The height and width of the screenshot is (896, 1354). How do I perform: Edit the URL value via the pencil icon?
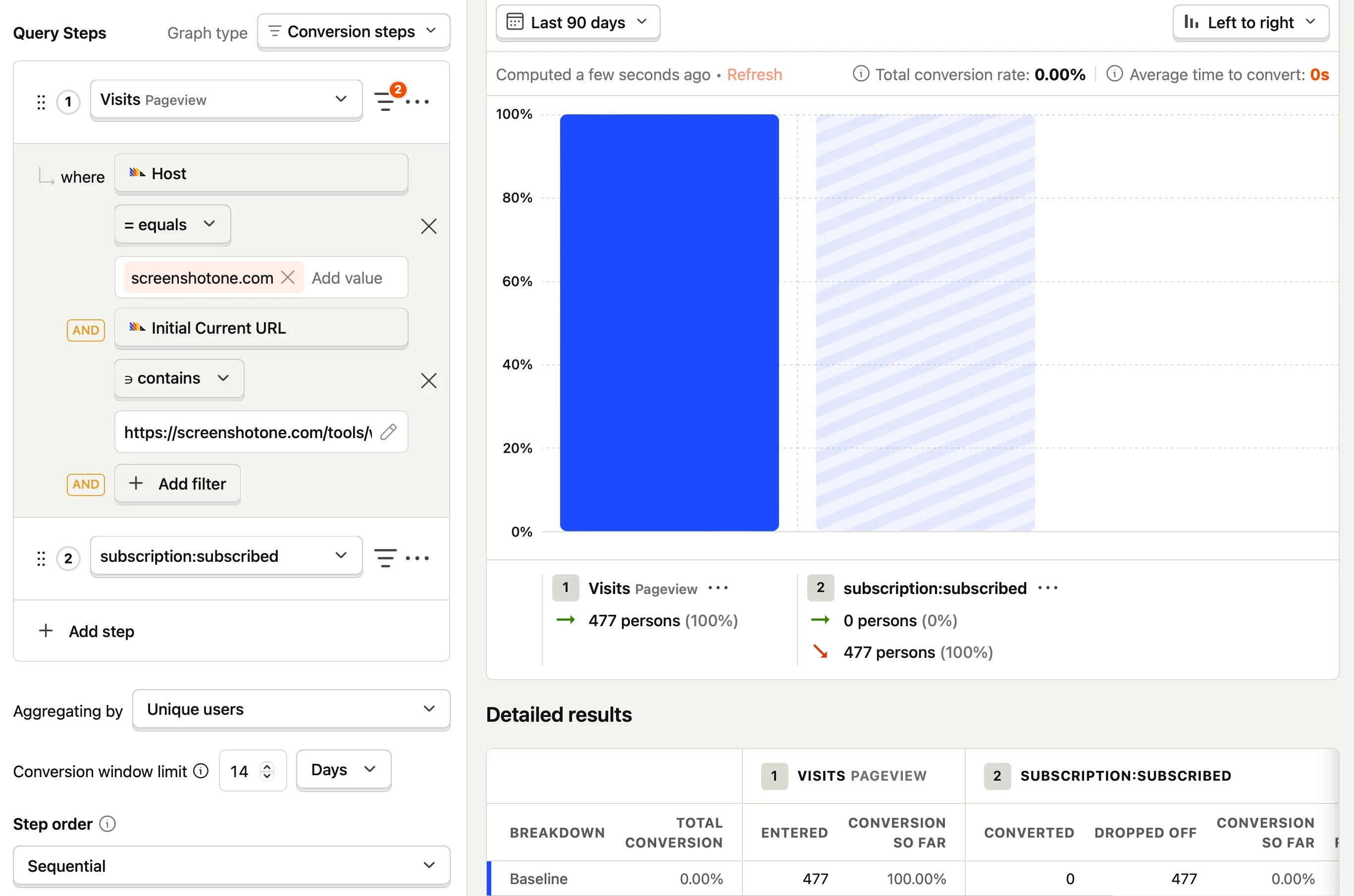(x=389, y=433)
